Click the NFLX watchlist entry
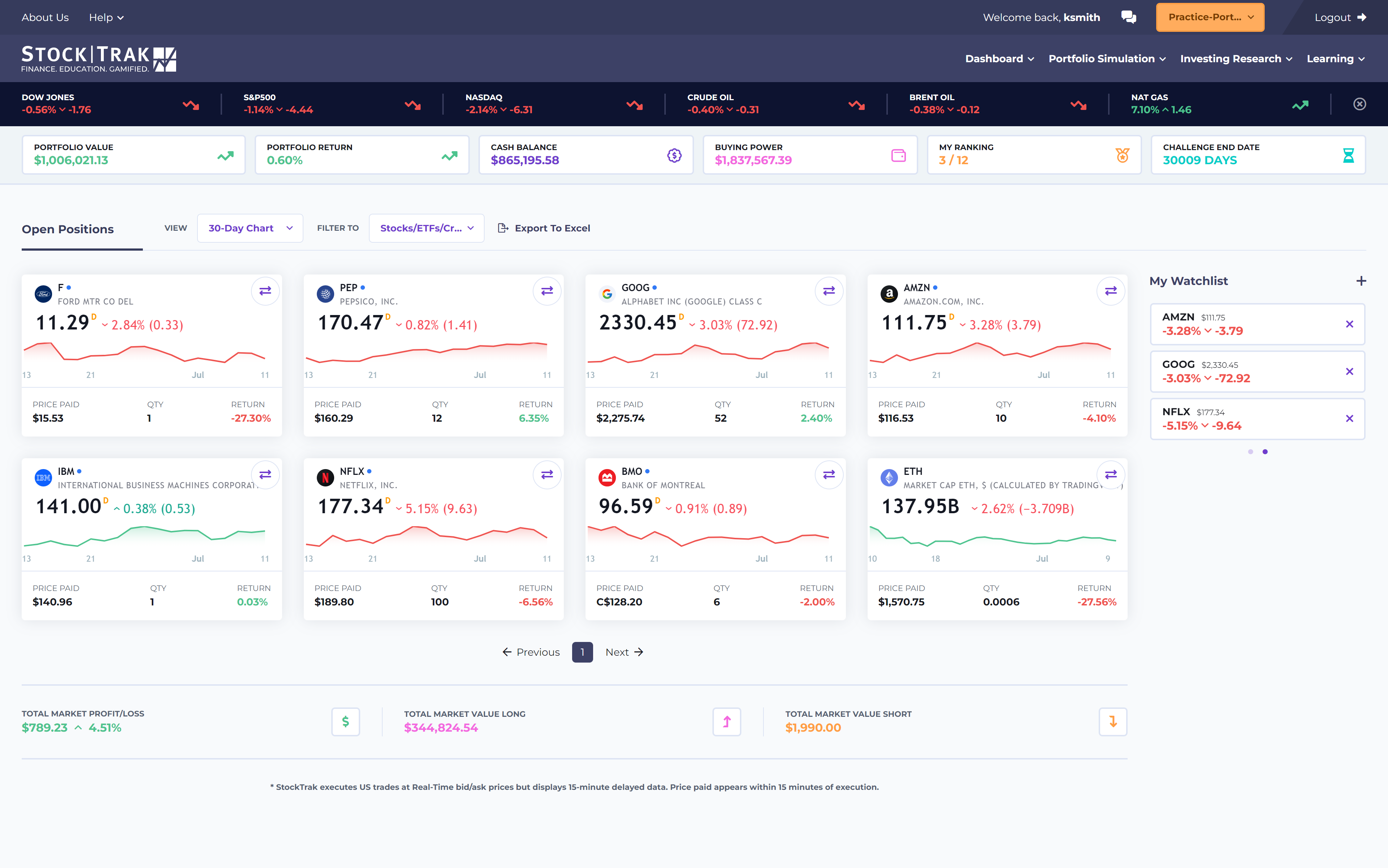 1257,418
